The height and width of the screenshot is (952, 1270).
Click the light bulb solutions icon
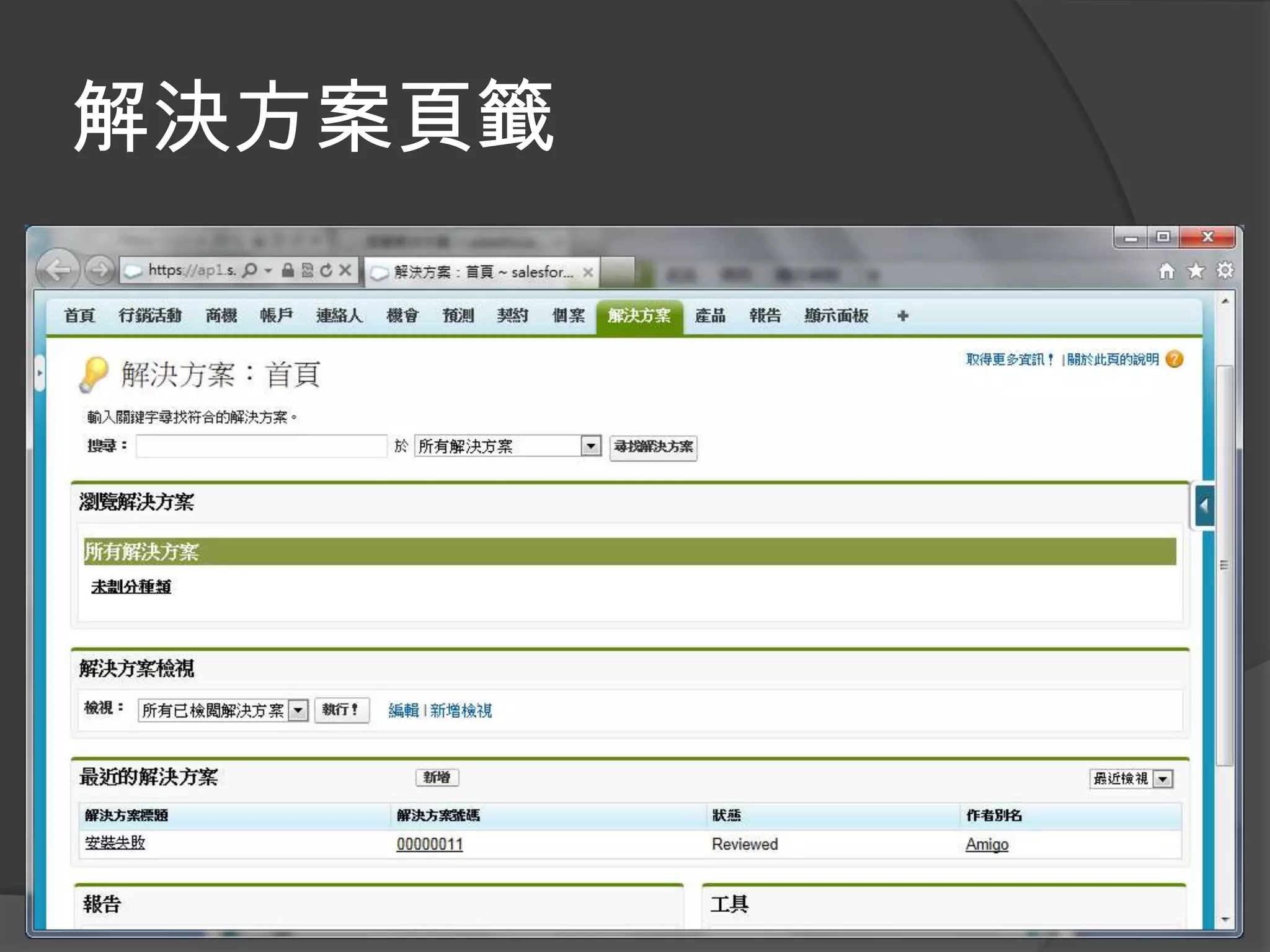tap(93, 374)
